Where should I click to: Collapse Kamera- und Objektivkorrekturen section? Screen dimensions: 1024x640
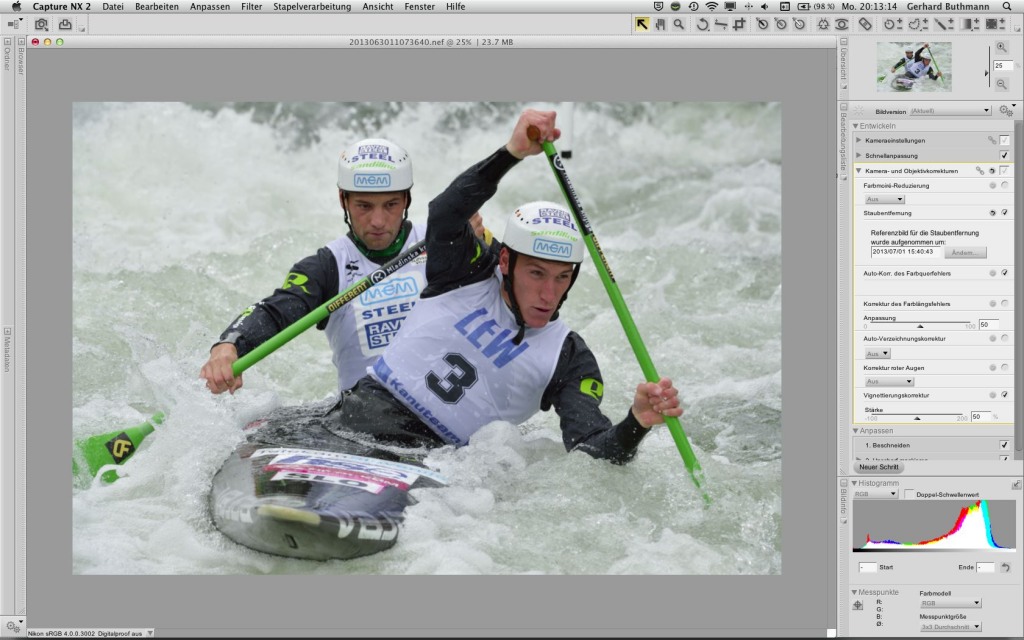click(859, 170)
